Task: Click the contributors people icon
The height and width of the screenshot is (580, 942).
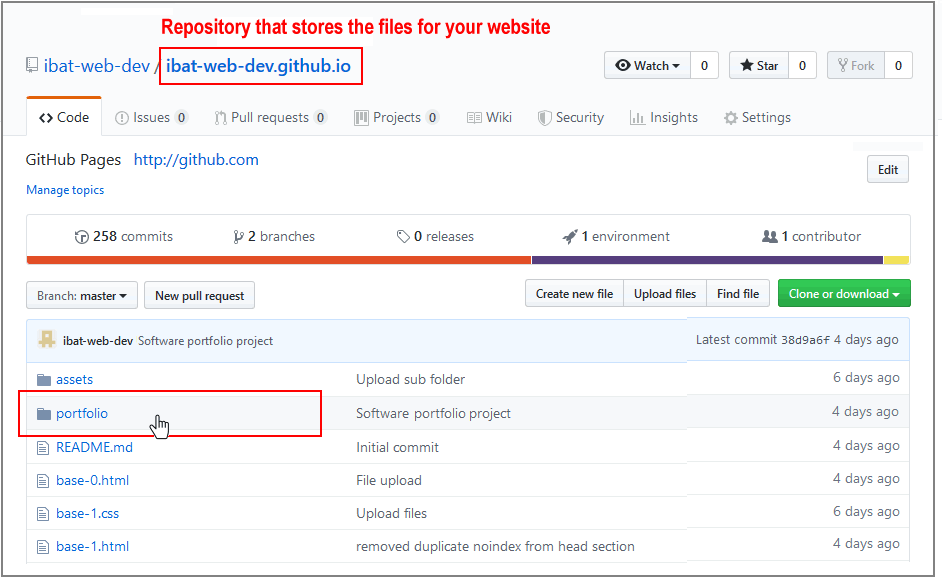Action: [x=769, y=237]
